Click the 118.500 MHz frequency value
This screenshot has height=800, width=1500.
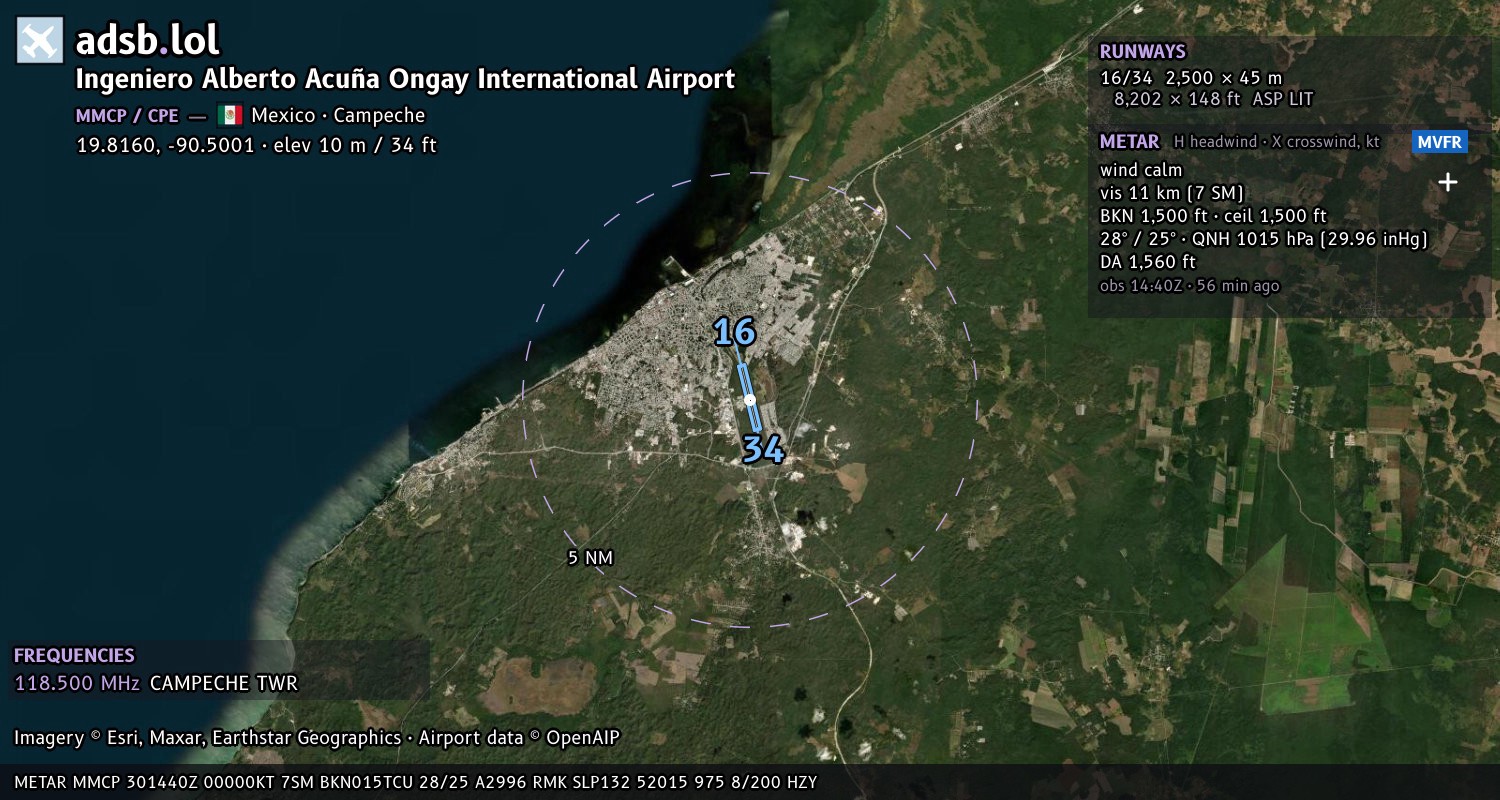pyautogui.click(x=77, y=684)
